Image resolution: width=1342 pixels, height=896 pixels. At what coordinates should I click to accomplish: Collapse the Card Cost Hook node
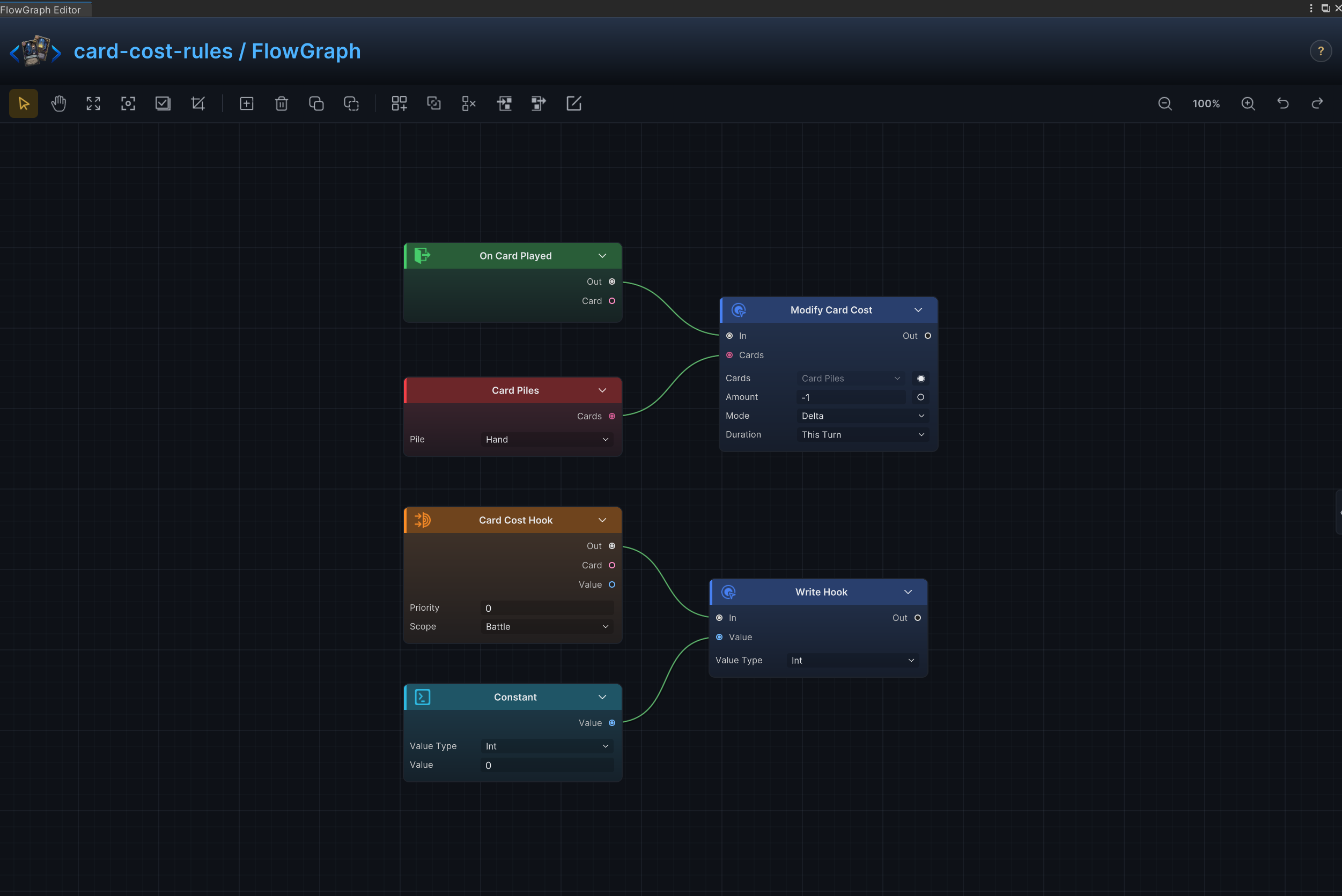click(x=602, y=520)
